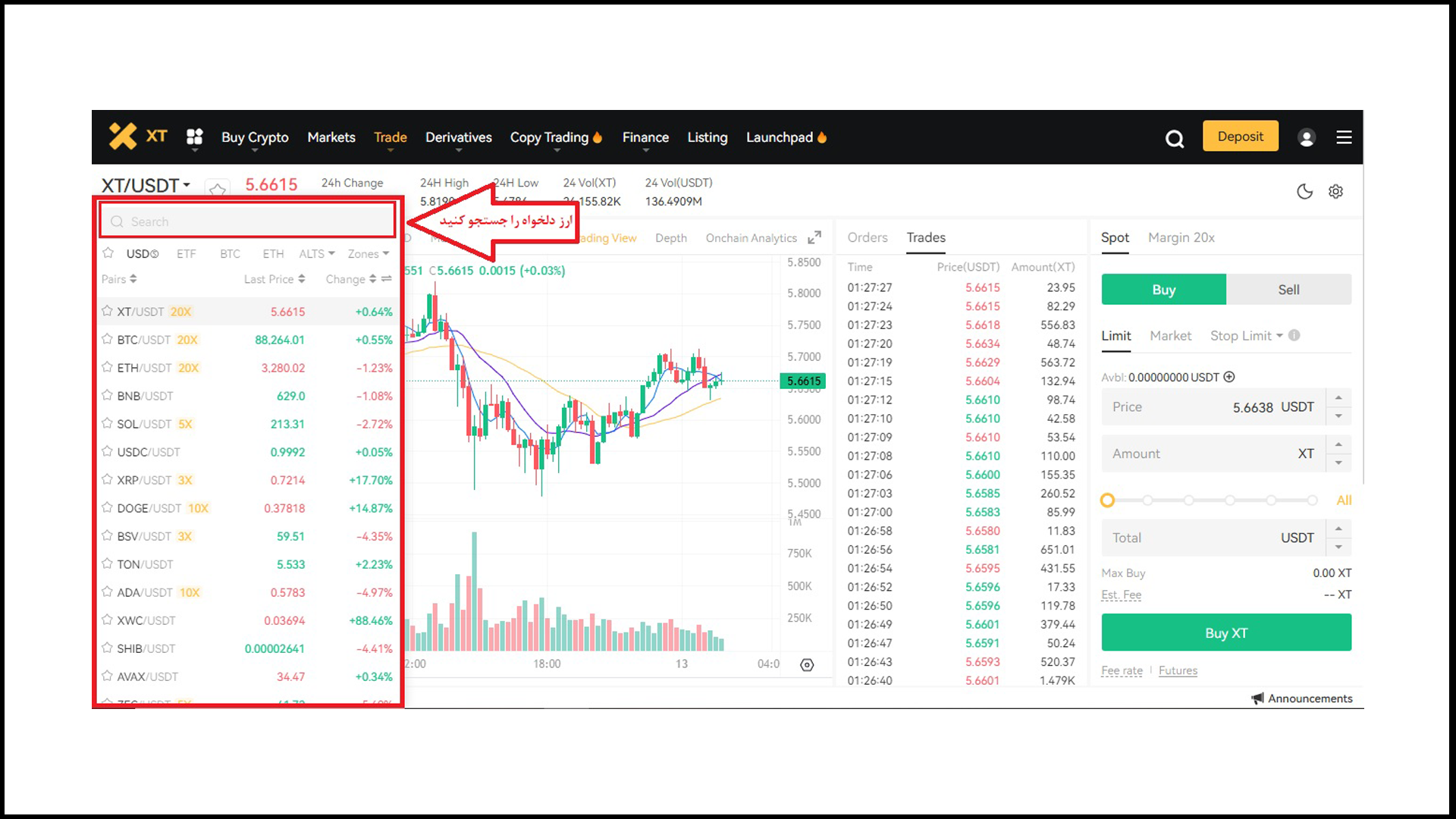Click the Deposit button

(x=1239, y=137)
